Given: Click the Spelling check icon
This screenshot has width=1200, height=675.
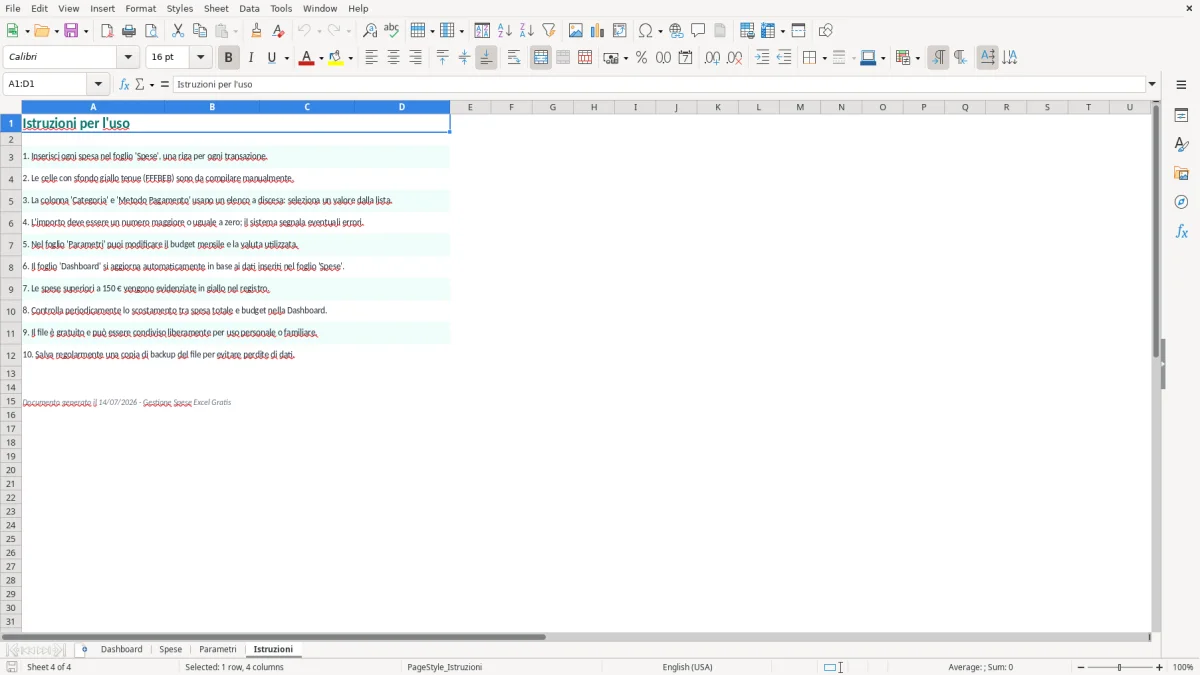Looking at the screenshot, I should pos(392,31).
